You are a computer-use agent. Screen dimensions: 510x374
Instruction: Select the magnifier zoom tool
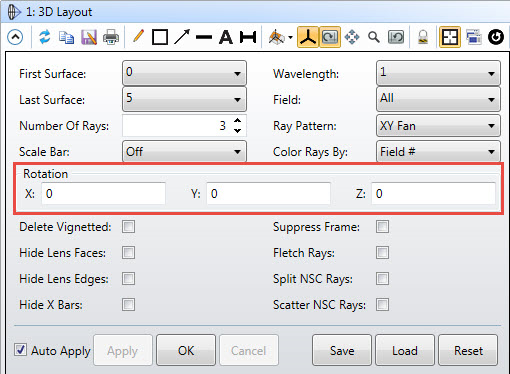click(x=374, y=37)
